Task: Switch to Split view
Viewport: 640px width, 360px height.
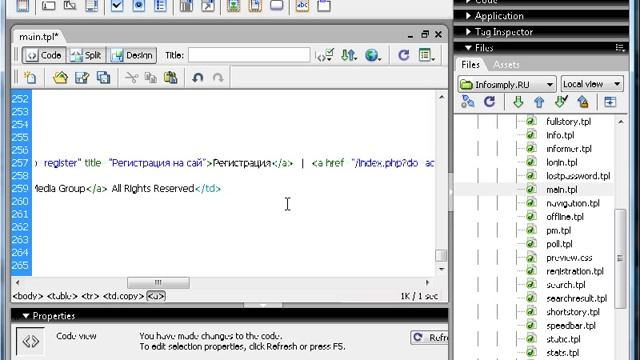Action: [x=86, y=55]
